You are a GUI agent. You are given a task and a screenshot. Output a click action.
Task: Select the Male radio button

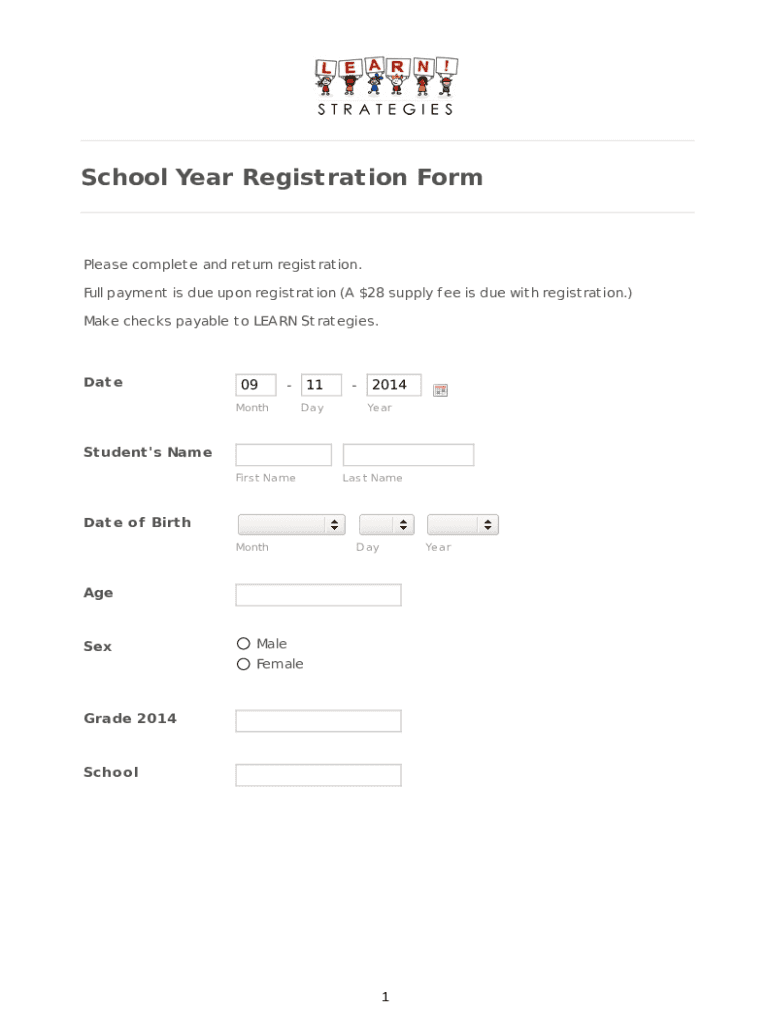(243, 644)
